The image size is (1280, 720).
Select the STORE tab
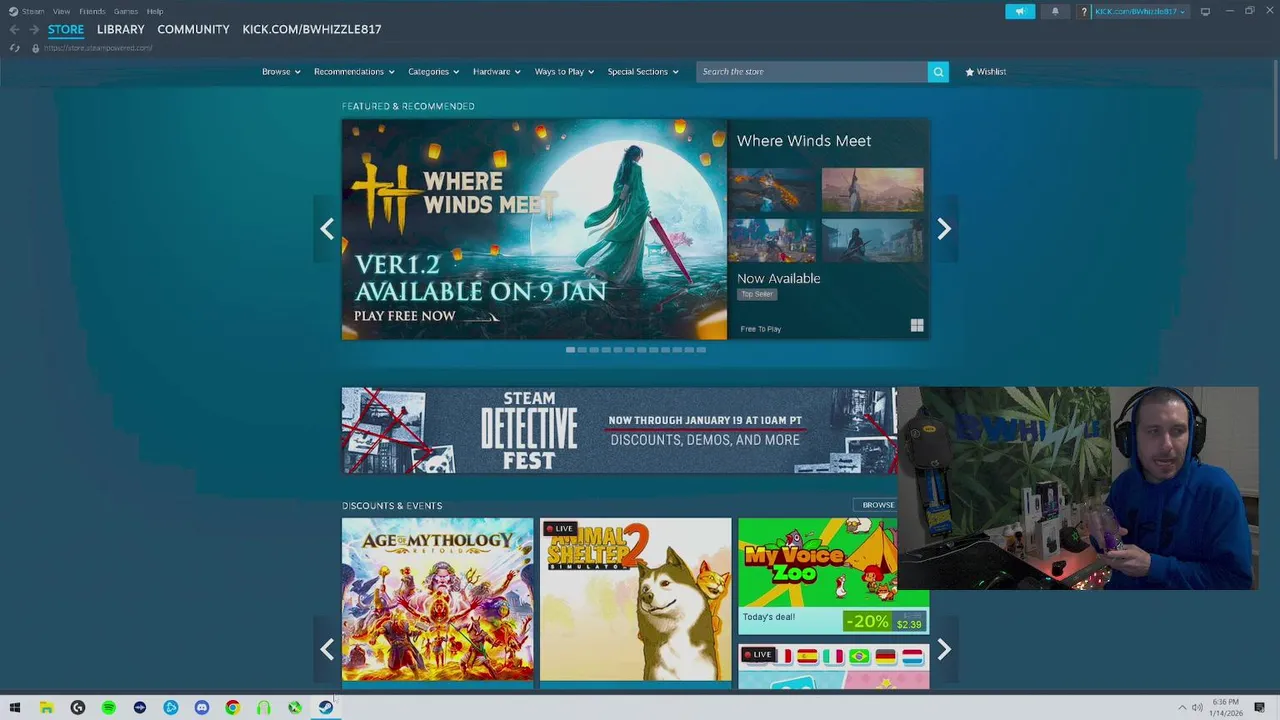click(x=66, y=29)
